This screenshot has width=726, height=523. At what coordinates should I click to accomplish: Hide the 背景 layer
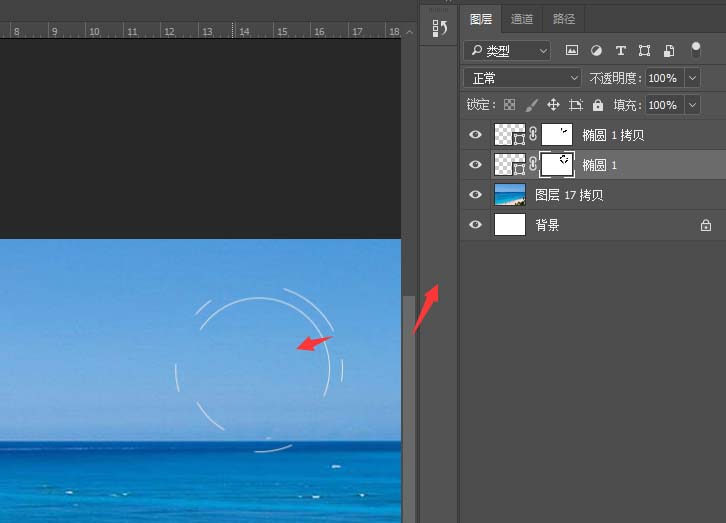475,224
